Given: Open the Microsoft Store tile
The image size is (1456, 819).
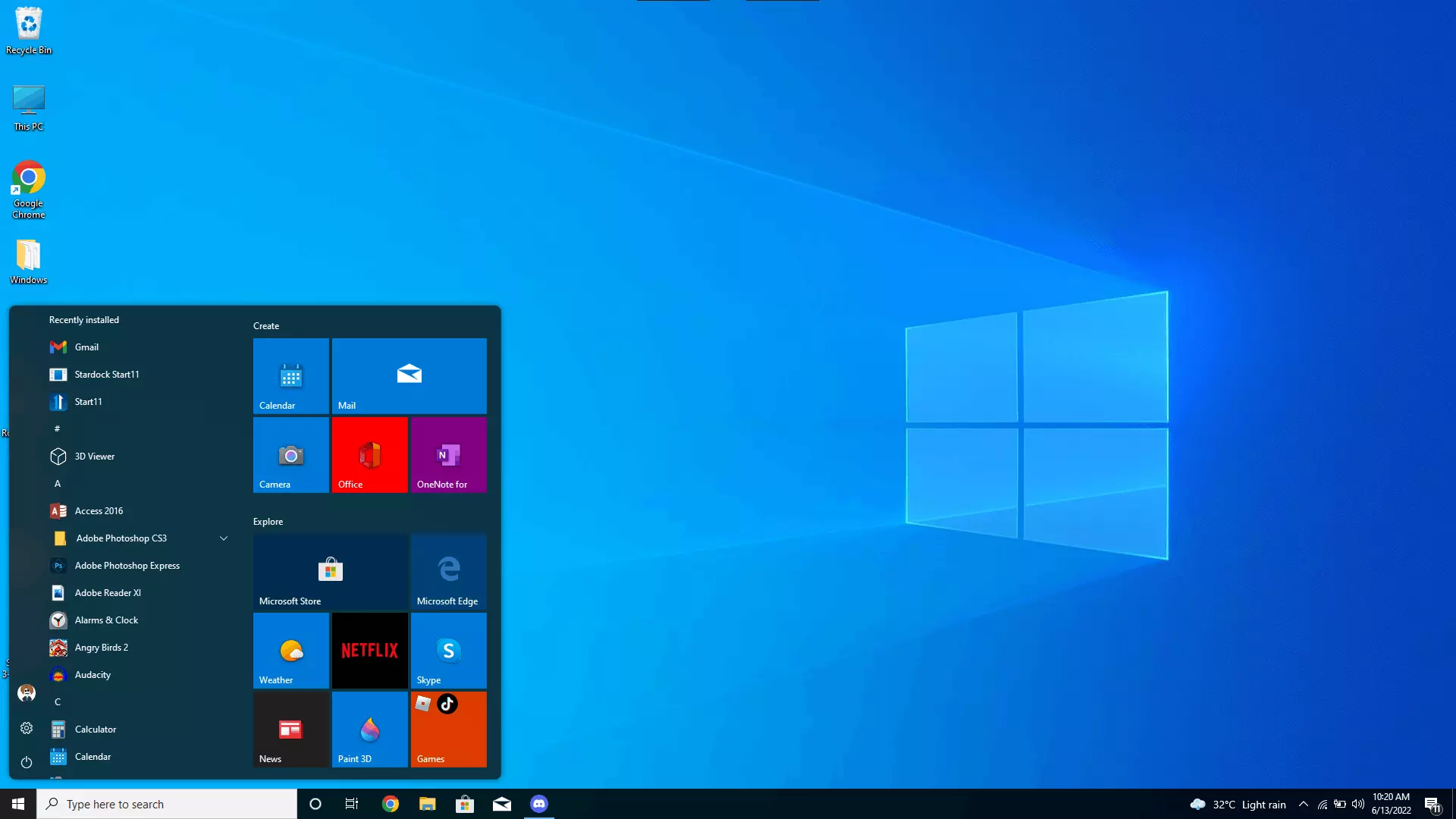Looking at the screenshot, I should [330, 571].
